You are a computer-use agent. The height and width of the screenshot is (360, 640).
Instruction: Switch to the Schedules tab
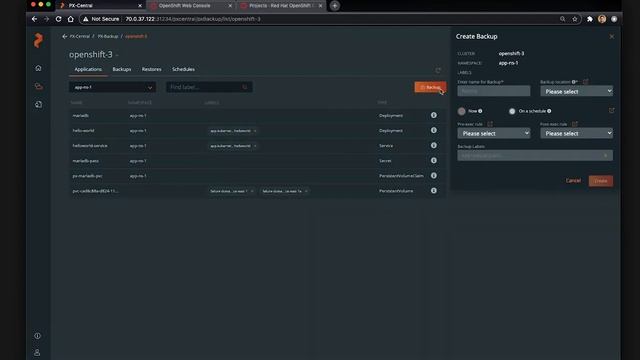pyautogui.click(x=183, y=69)
